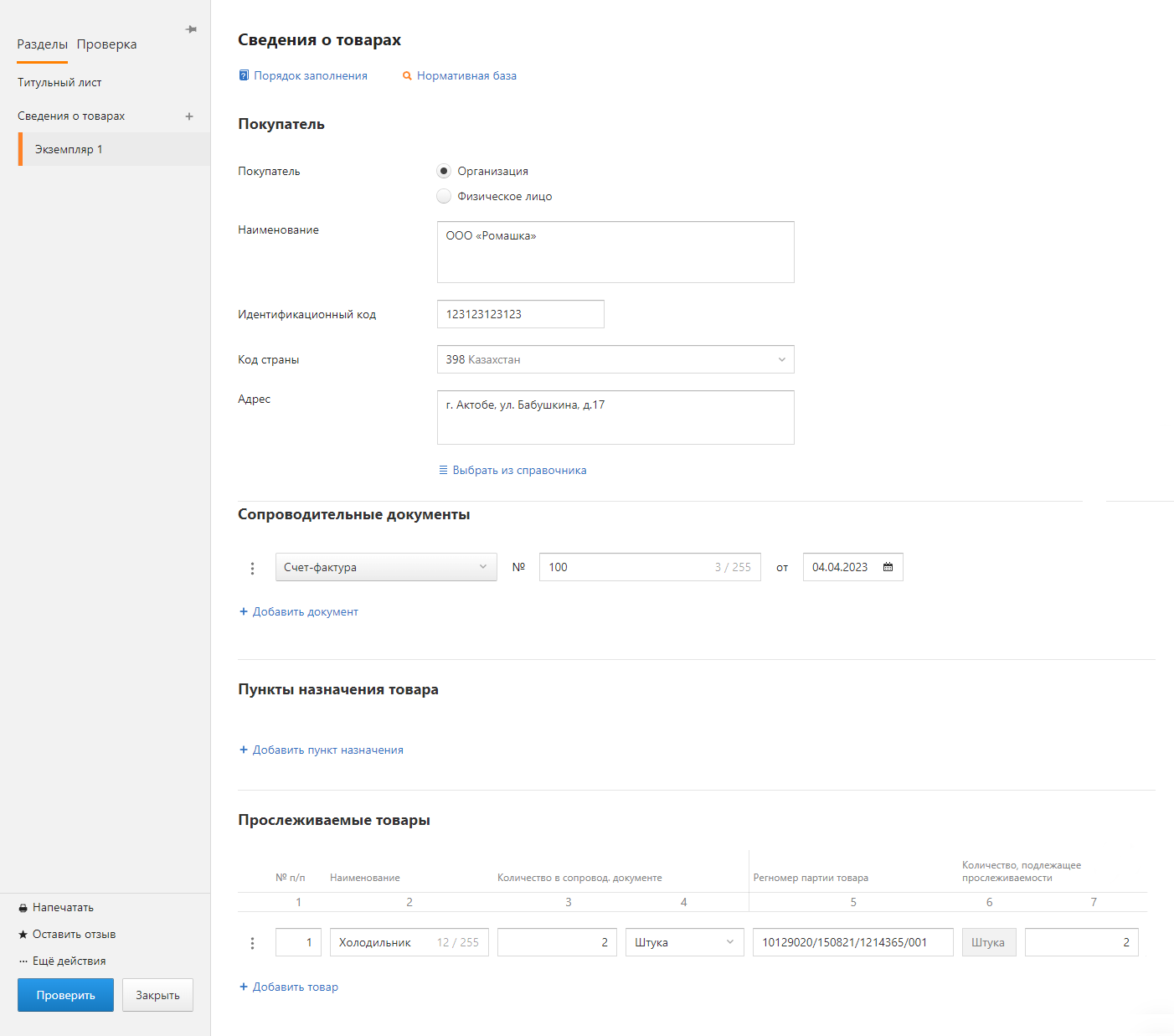Click Напечатать in sidebar
Image resolution: width=1174 pixels, height=1036 pixels.
point(63,908)
